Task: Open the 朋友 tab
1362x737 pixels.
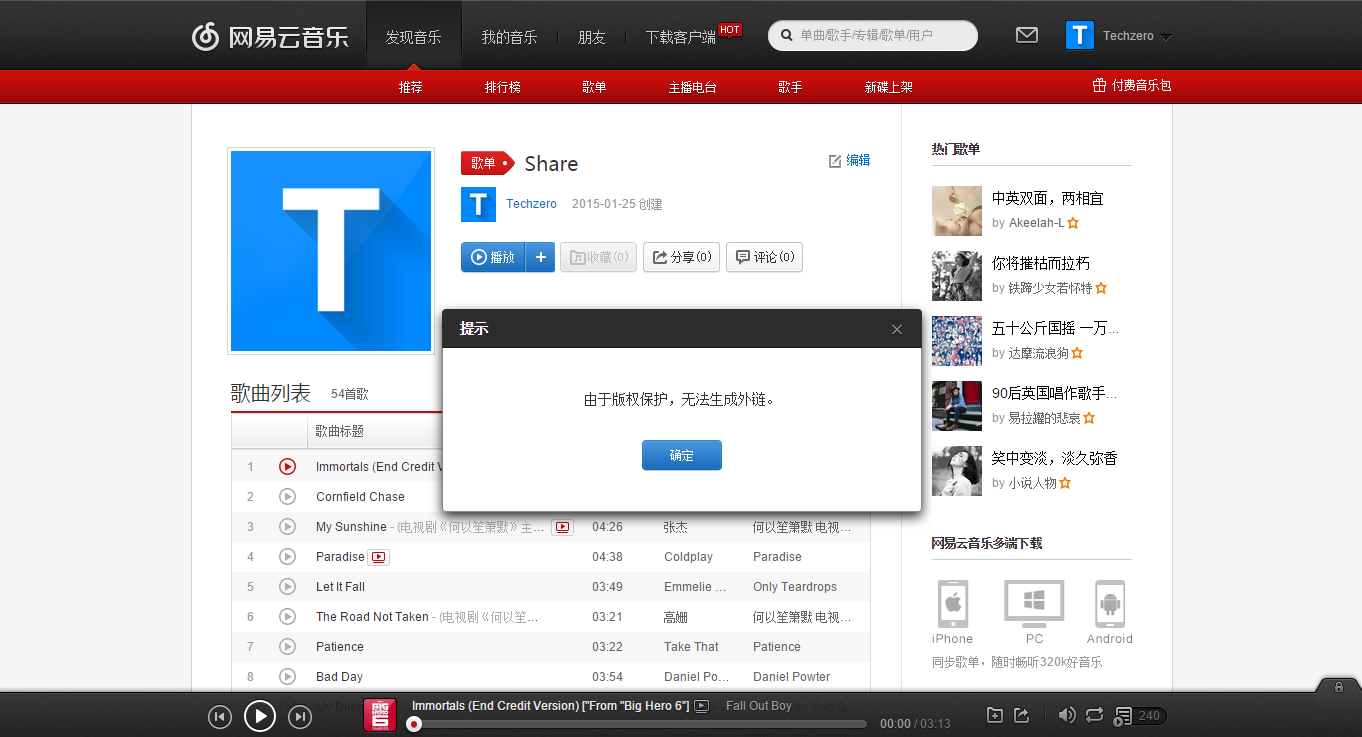Action: tap(592, 37)
